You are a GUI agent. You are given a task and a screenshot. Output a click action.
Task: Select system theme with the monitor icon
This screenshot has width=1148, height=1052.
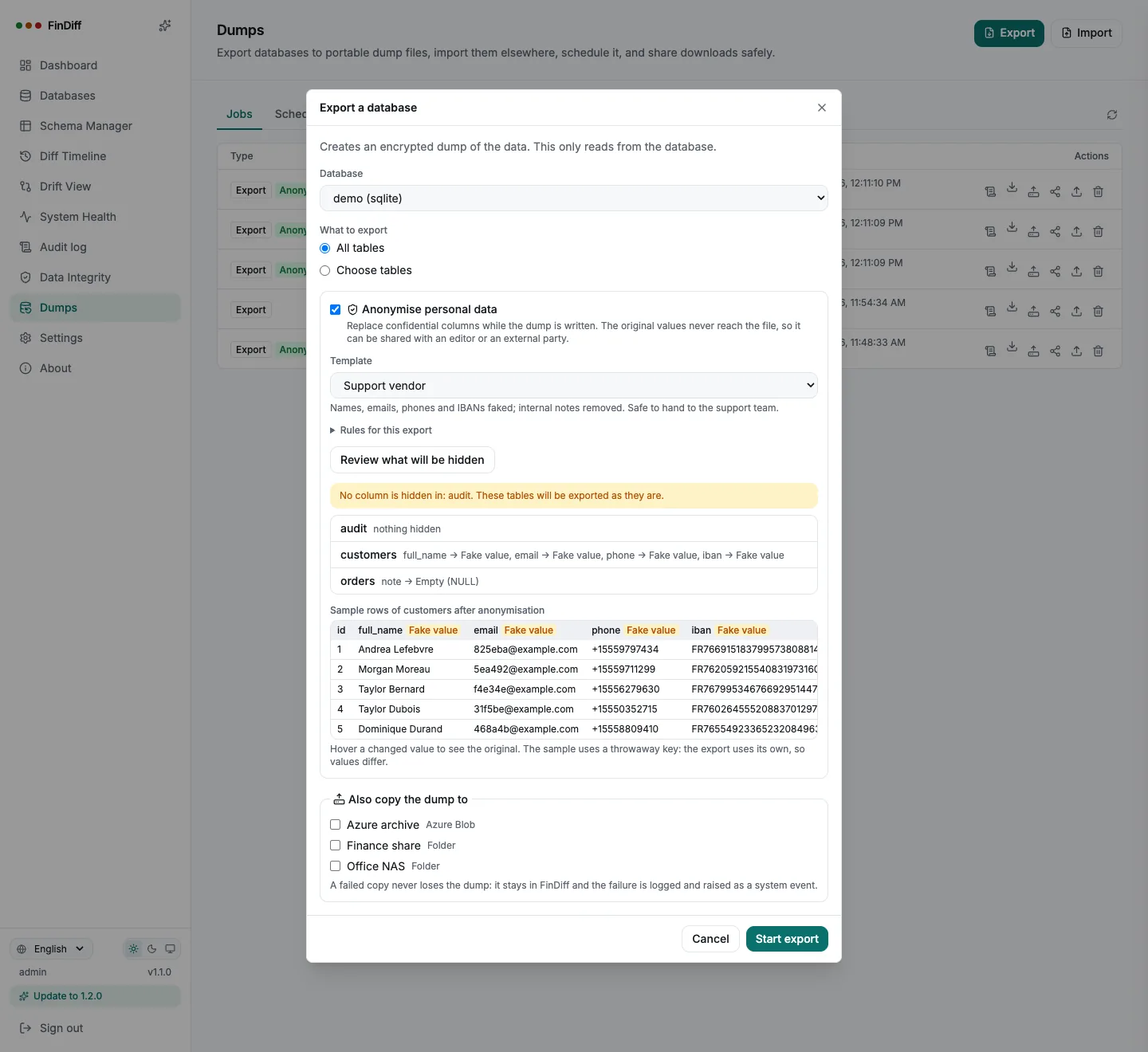170,949
